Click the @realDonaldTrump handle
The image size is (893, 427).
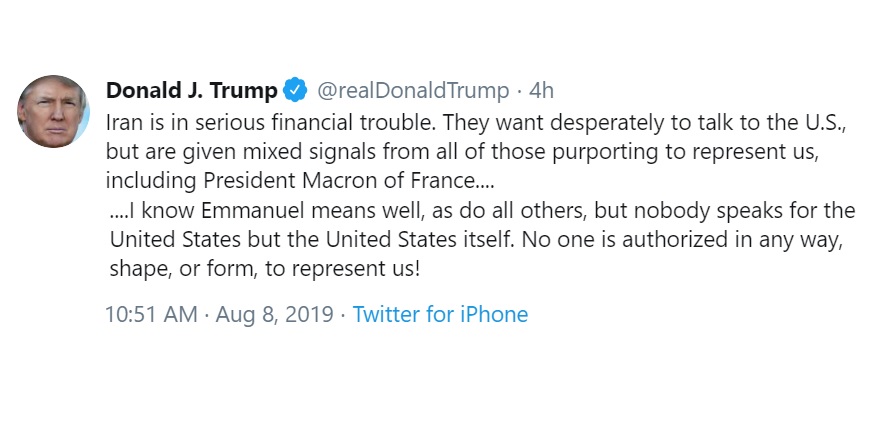click(x=413, y=91)
